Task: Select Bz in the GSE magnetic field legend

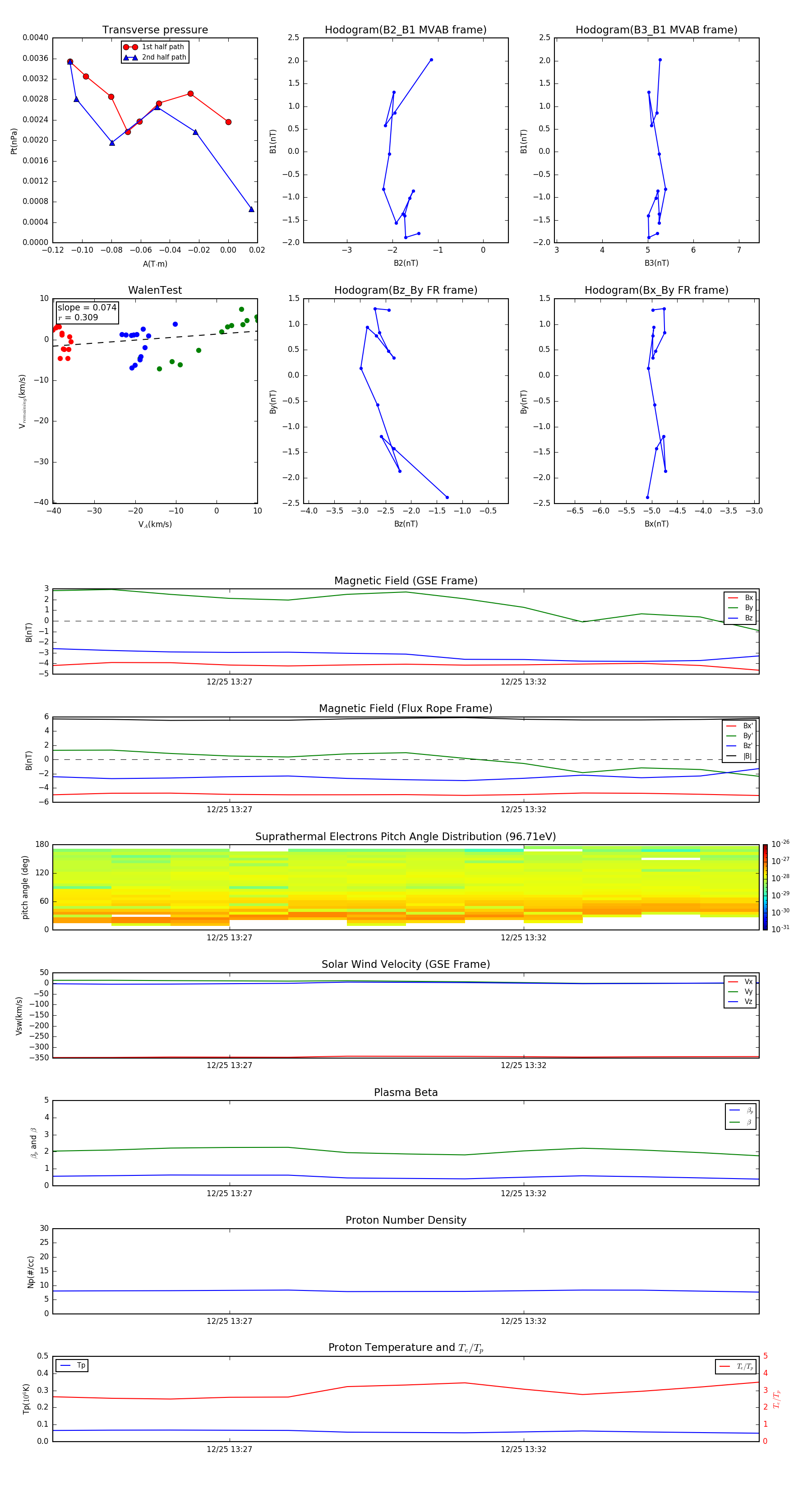Action: tap(740, 618)
